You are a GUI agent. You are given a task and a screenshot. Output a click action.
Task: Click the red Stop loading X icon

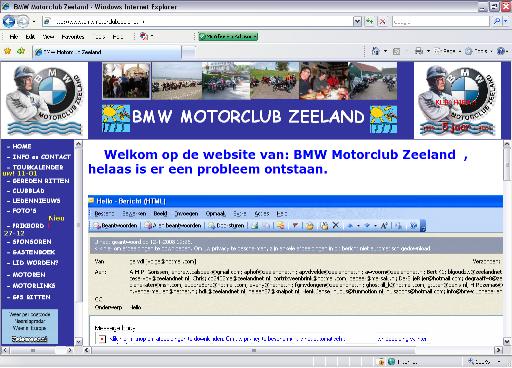tap(382, 22)
